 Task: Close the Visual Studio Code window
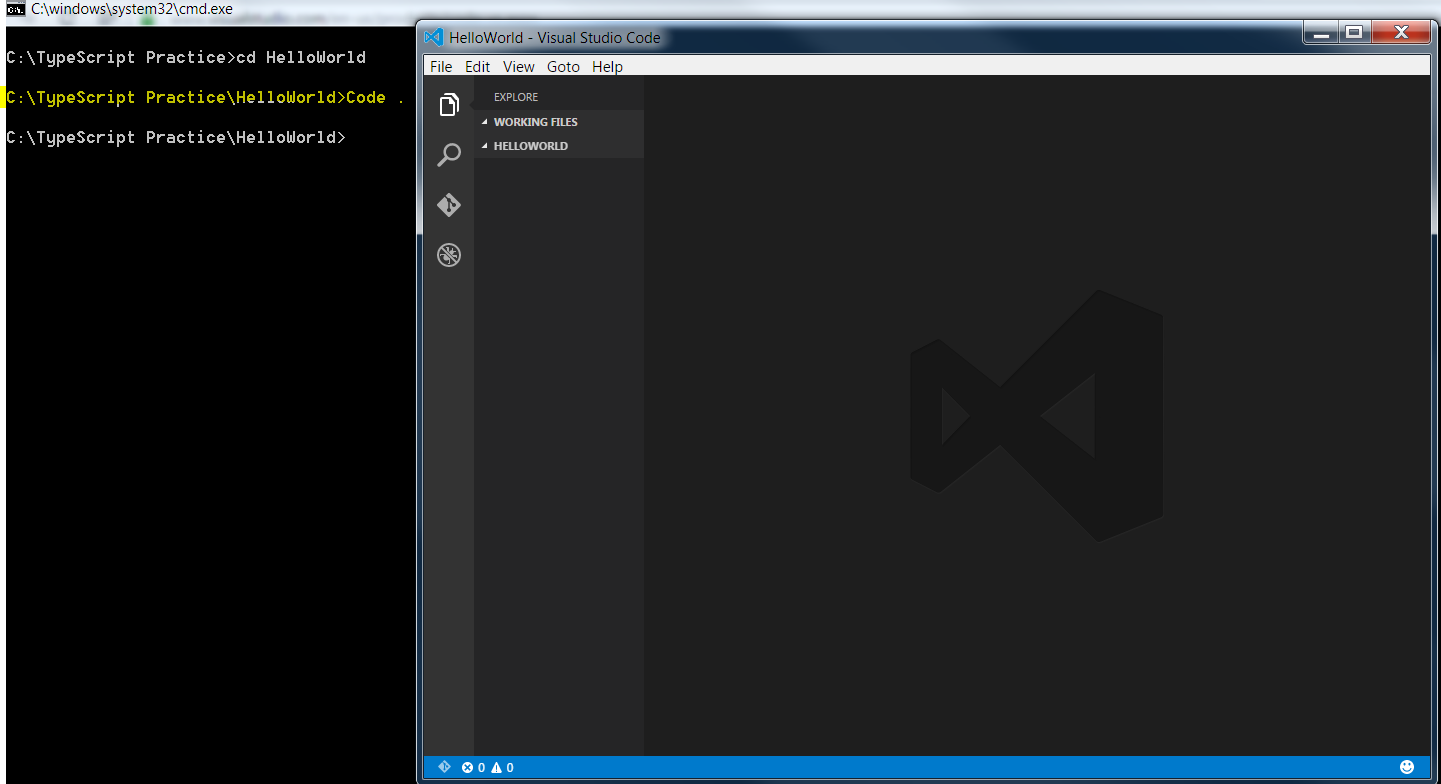[1401, 33]
